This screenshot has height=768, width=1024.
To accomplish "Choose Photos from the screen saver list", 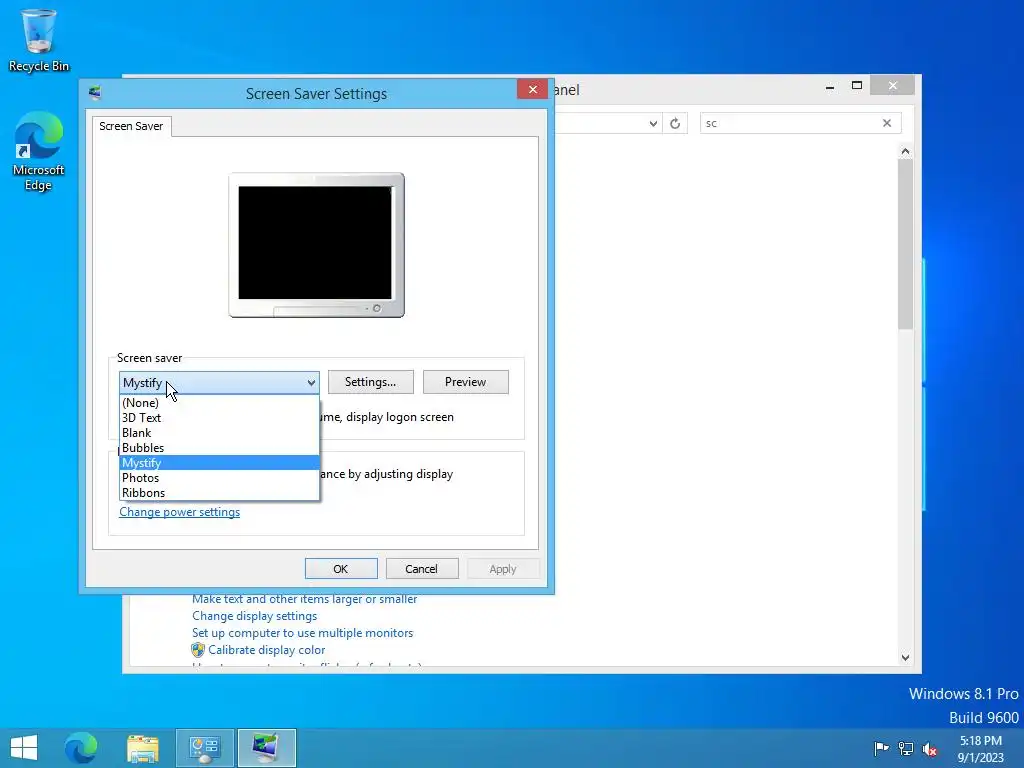I will pyautogui.click(x=219, y=478).
